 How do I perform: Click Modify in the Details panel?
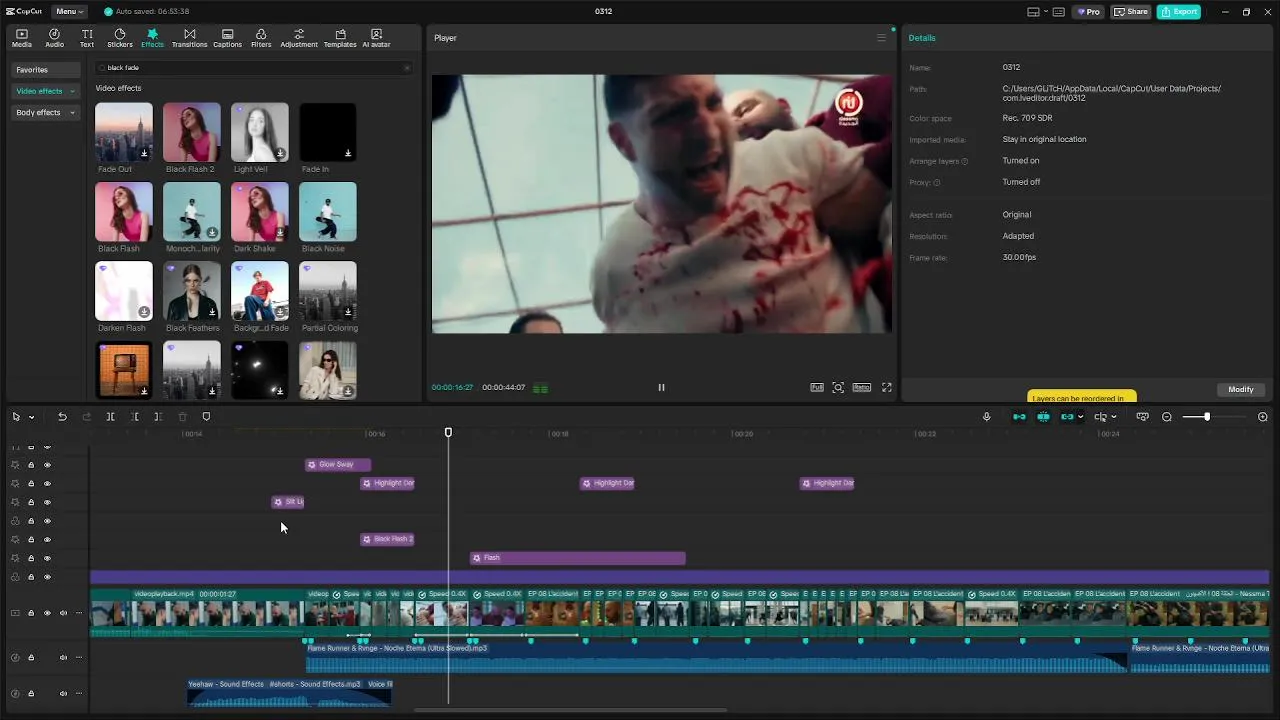pyautogui.click(x=1241, y=389)
